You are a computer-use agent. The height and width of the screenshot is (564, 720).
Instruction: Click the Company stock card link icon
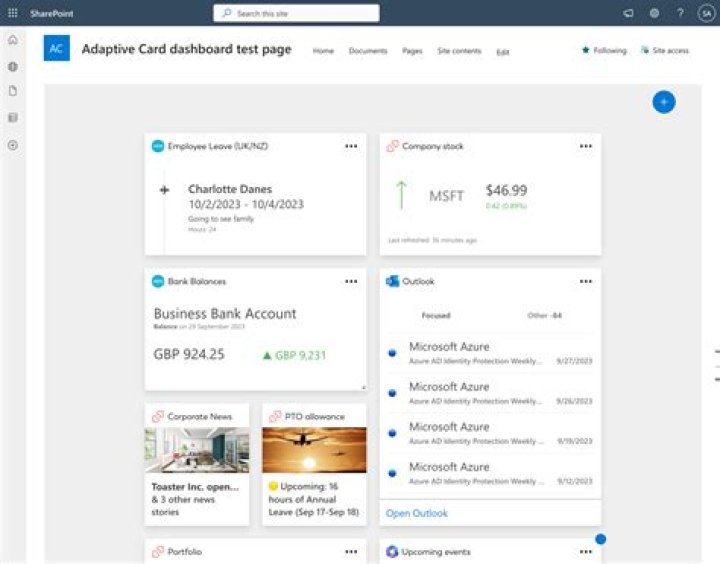[x=392, y=146]
